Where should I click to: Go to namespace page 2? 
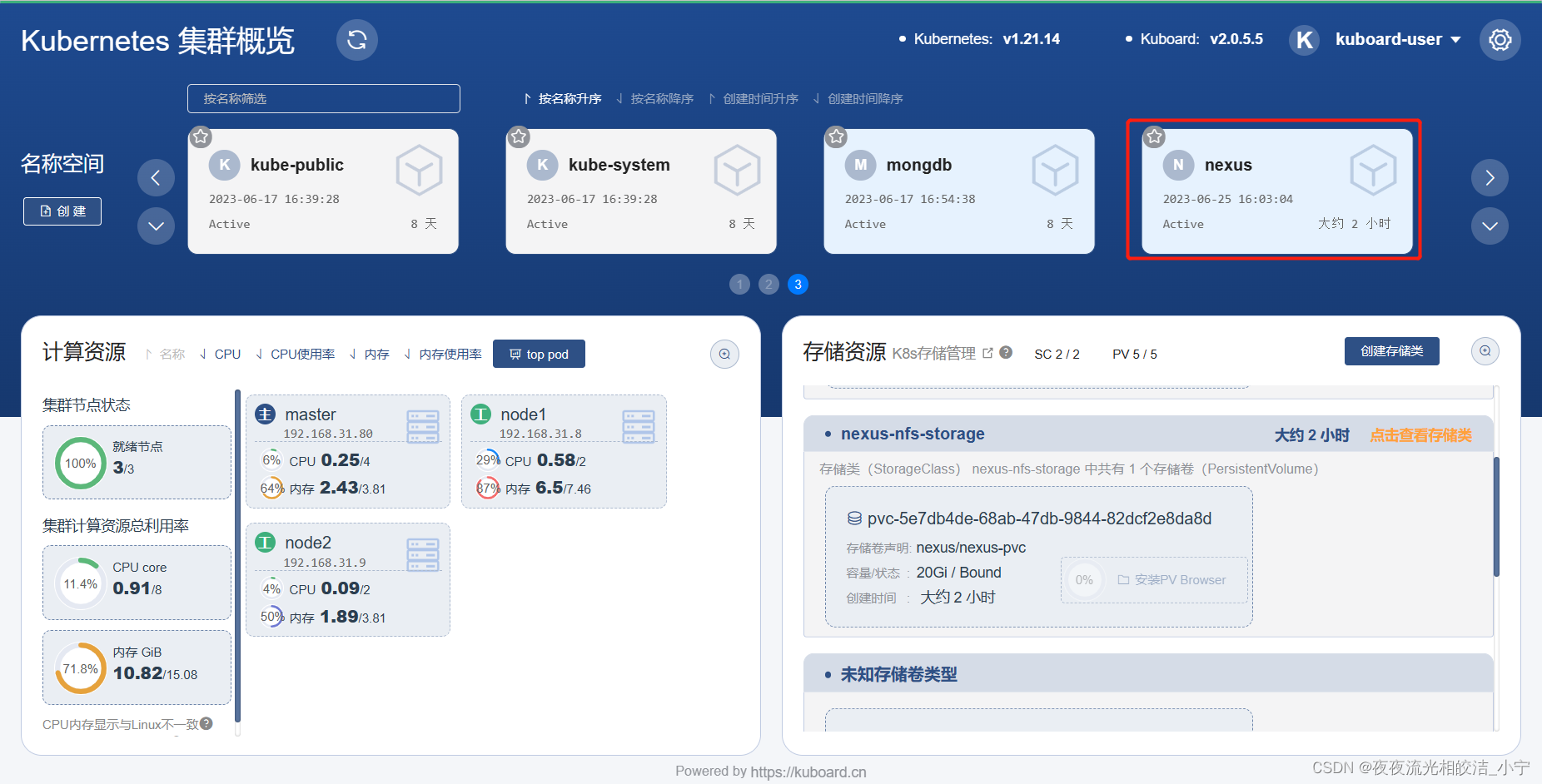tap(769, 285)
